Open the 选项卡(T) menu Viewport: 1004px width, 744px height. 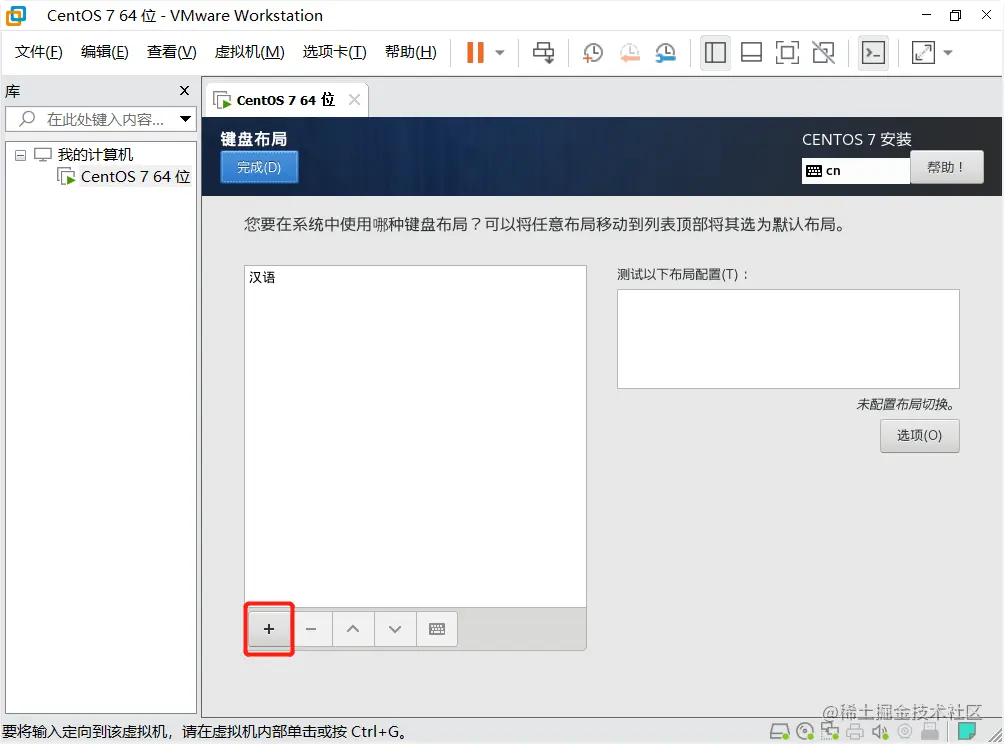coord(334,52)
